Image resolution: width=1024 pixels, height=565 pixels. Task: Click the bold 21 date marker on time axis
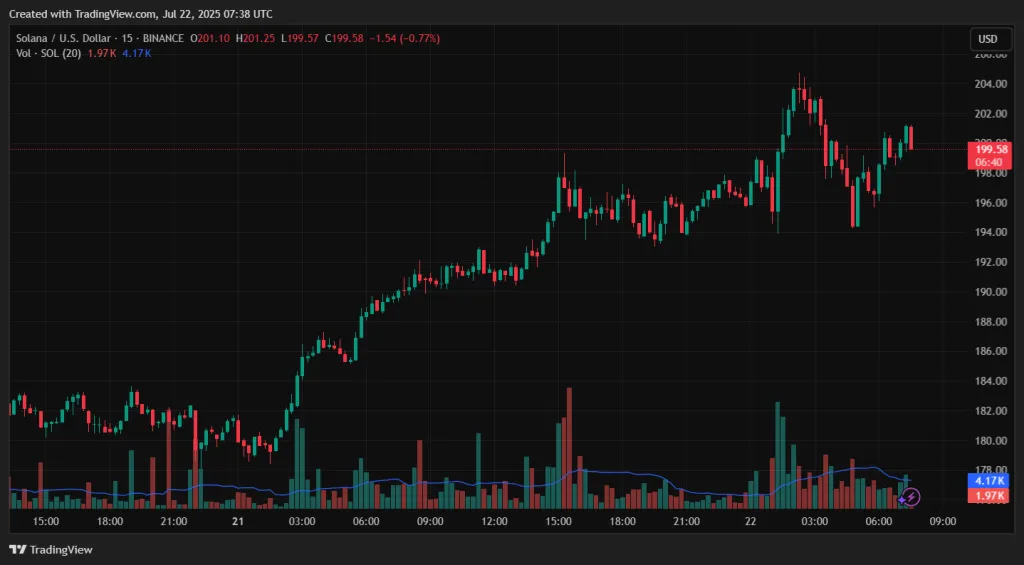click(x=238, y=521)
